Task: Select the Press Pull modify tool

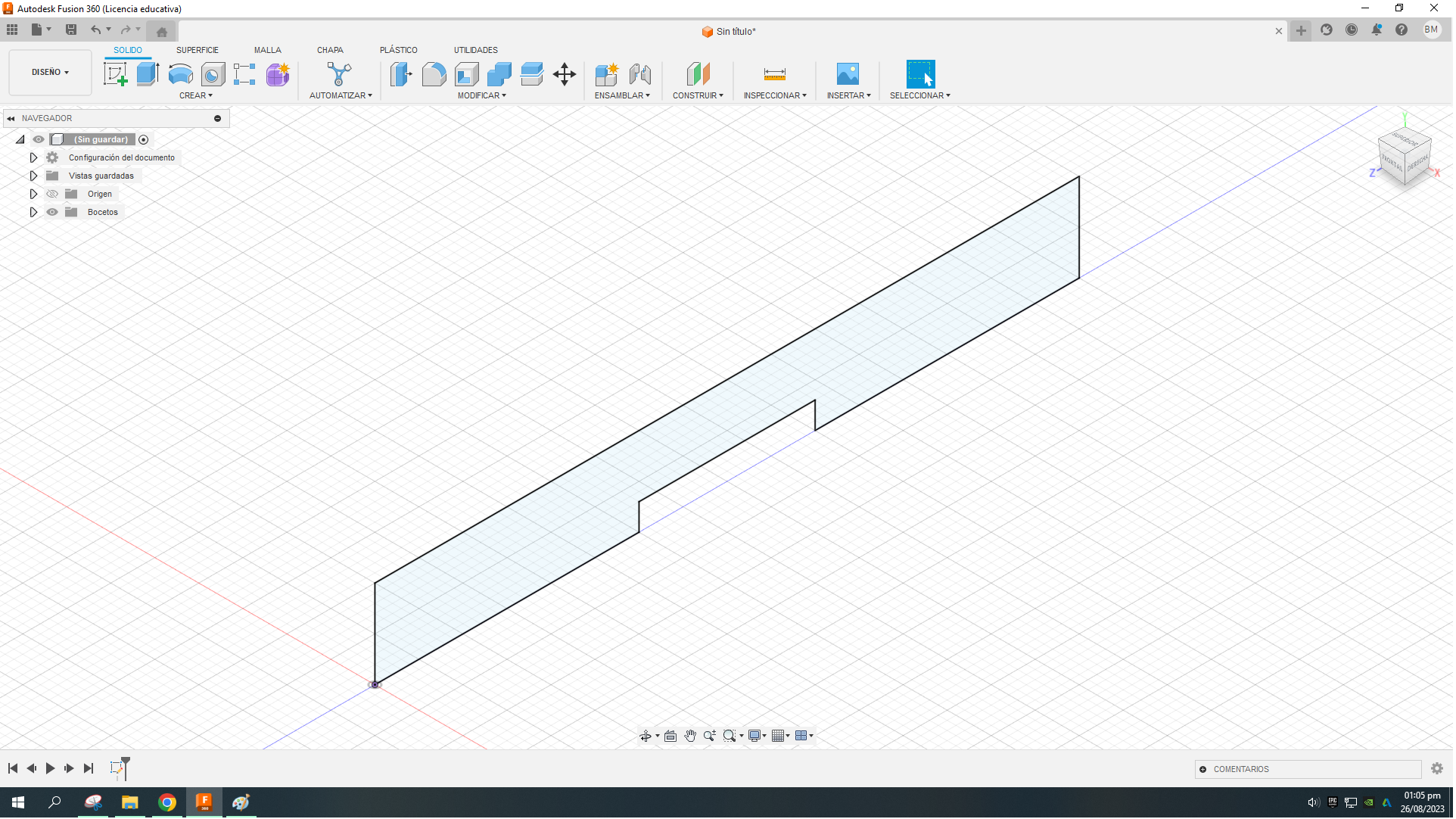Action: (x=401, y=73)
